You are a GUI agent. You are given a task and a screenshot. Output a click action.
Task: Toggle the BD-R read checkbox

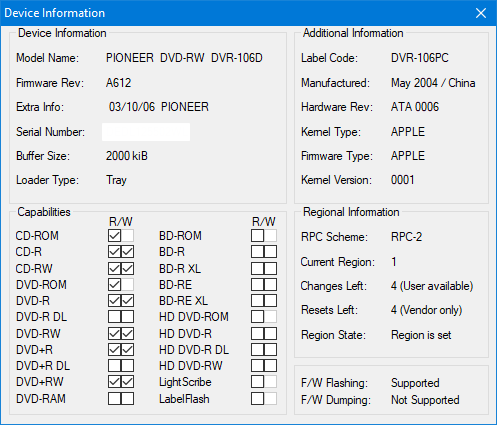pyautogui.click(x=257, y=252)
